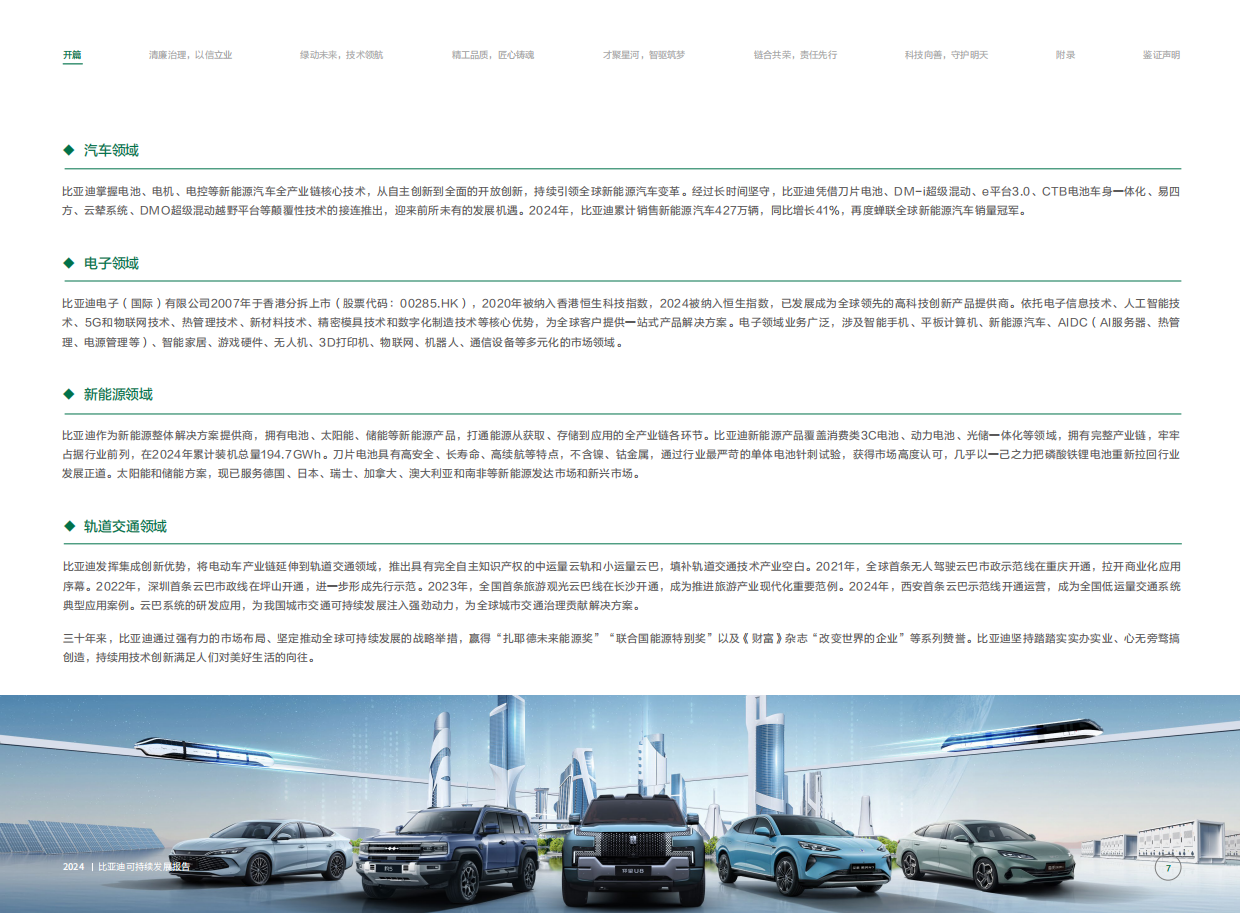This screenshot has width=1240, height=913.
Task: Open the 附录 tab
Action: click(x=1065, y=55)
